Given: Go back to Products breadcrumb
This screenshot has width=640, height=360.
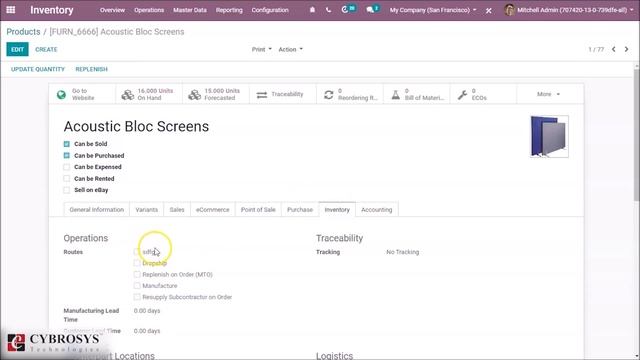Looking at the screenshot, I should coord(23,32).
